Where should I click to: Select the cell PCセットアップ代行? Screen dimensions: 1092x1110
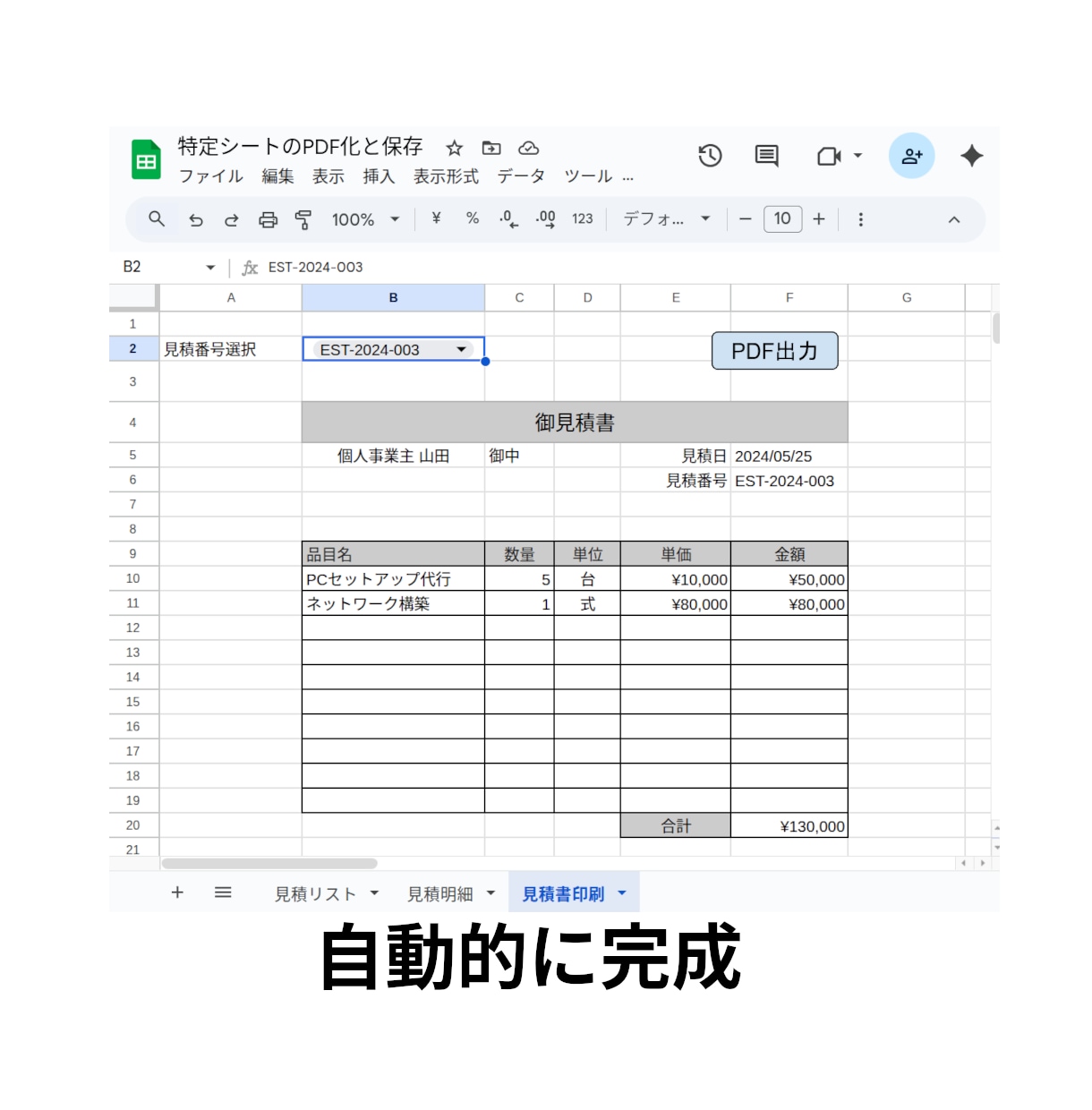(x=393, y=579)
